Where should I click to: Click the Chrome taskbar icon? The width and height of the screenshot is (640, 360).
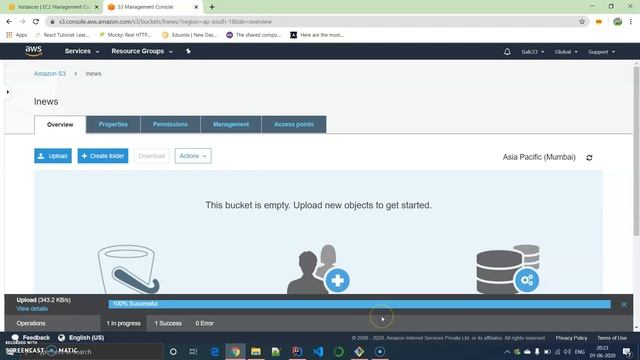(x=236, y=351)
